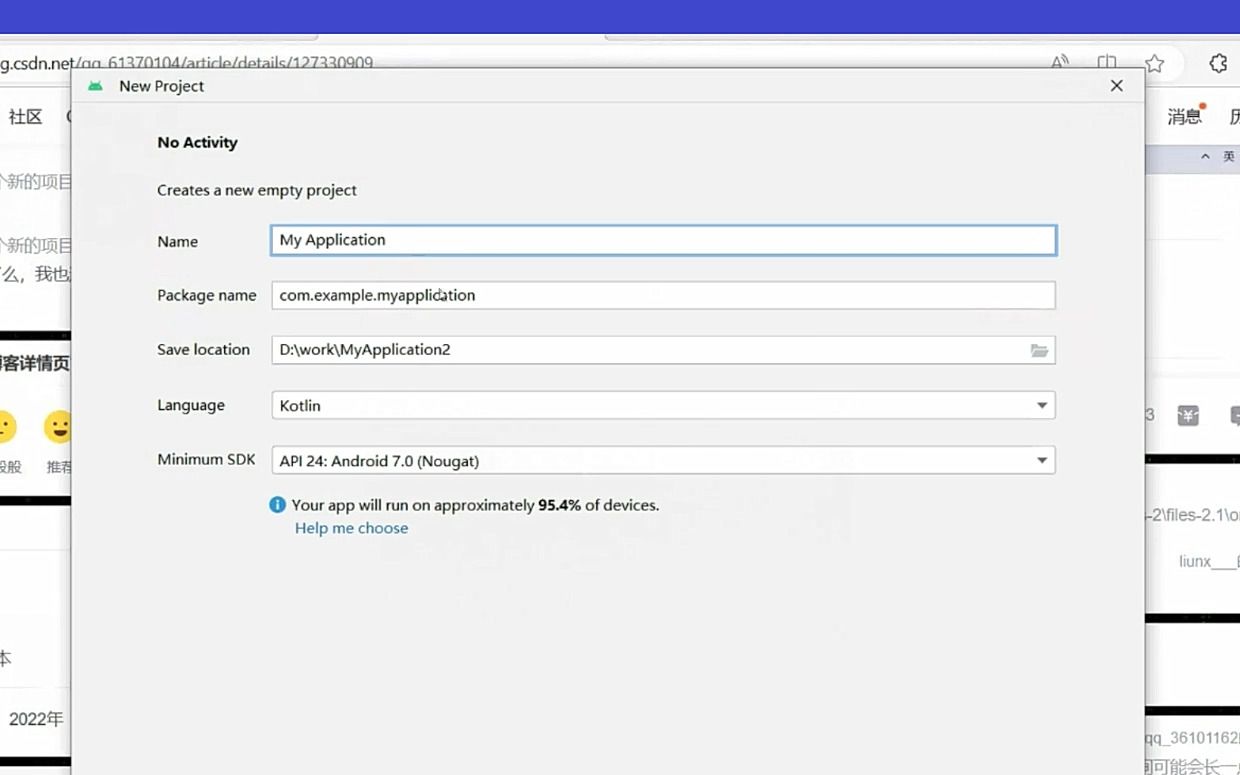Screen dimensions: 1240x775
Task: Open the split screen icon in the browser toolbar
Action: point(1106,62)
